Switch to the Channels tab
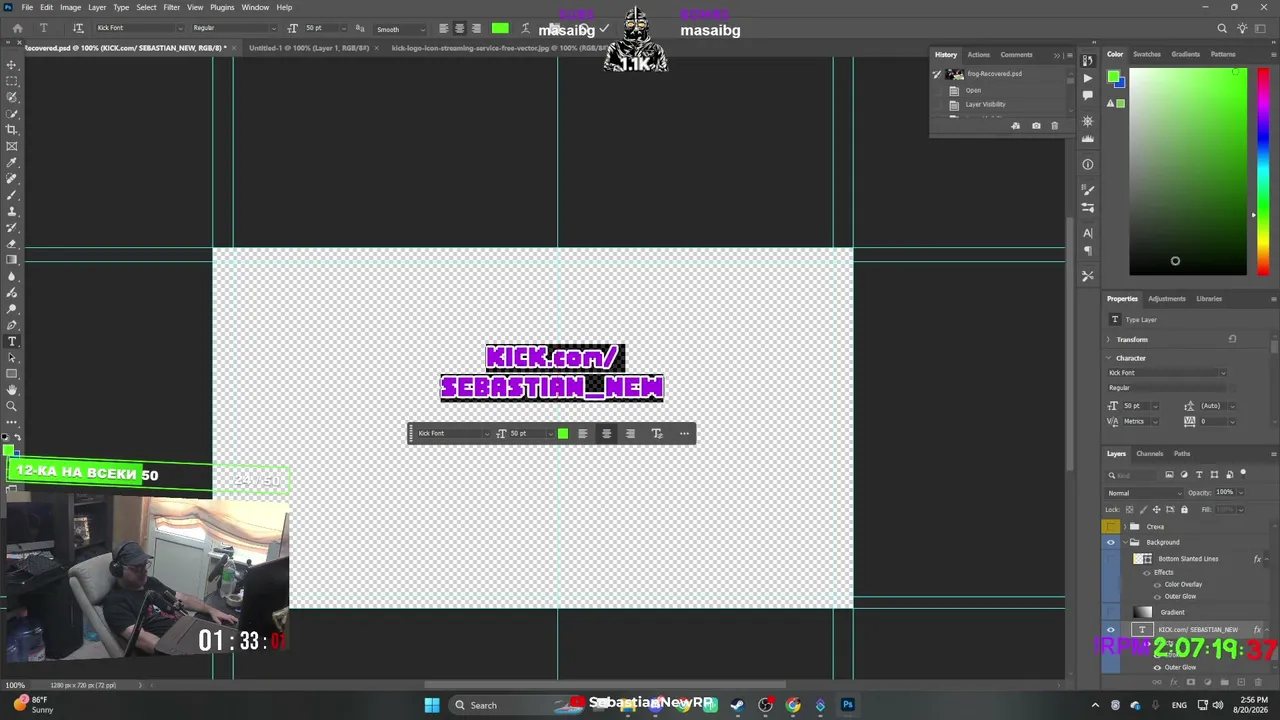Image resolution: width=1280 pixels, height=720 pixels. coord(1149,453)
